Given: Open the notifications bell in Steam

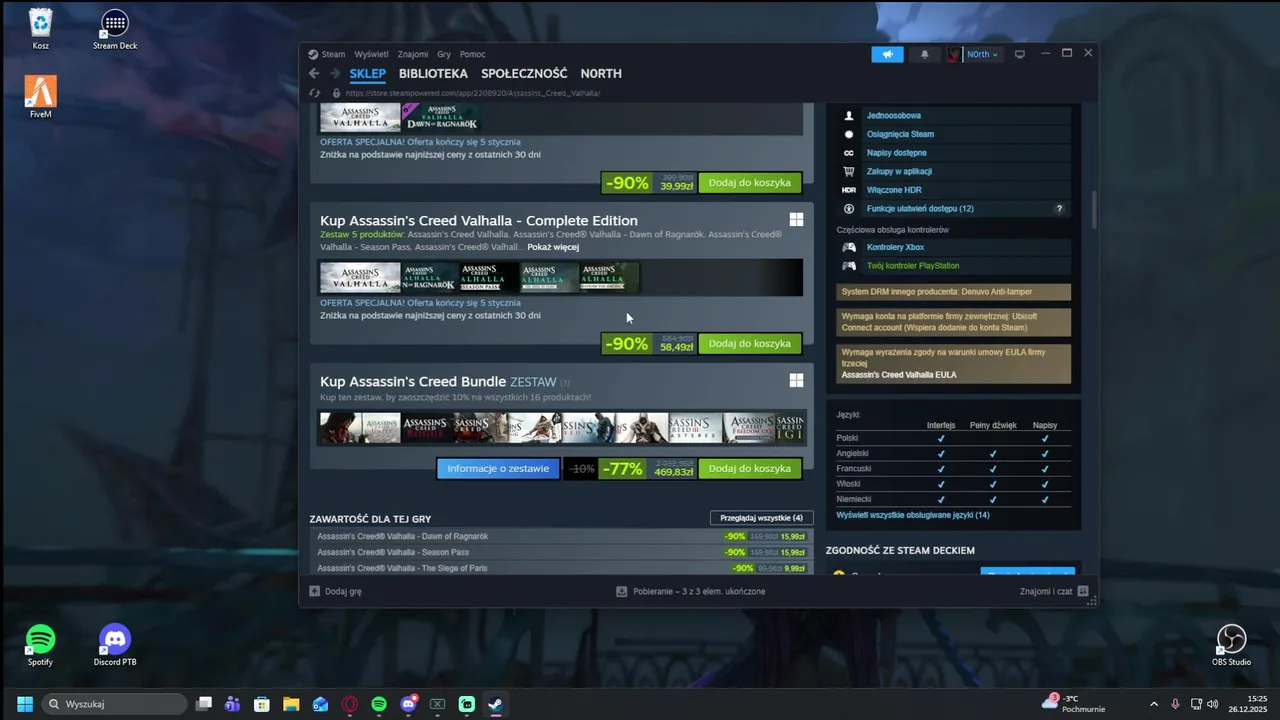Looking at the screenshot, I should tap(924, 54).
